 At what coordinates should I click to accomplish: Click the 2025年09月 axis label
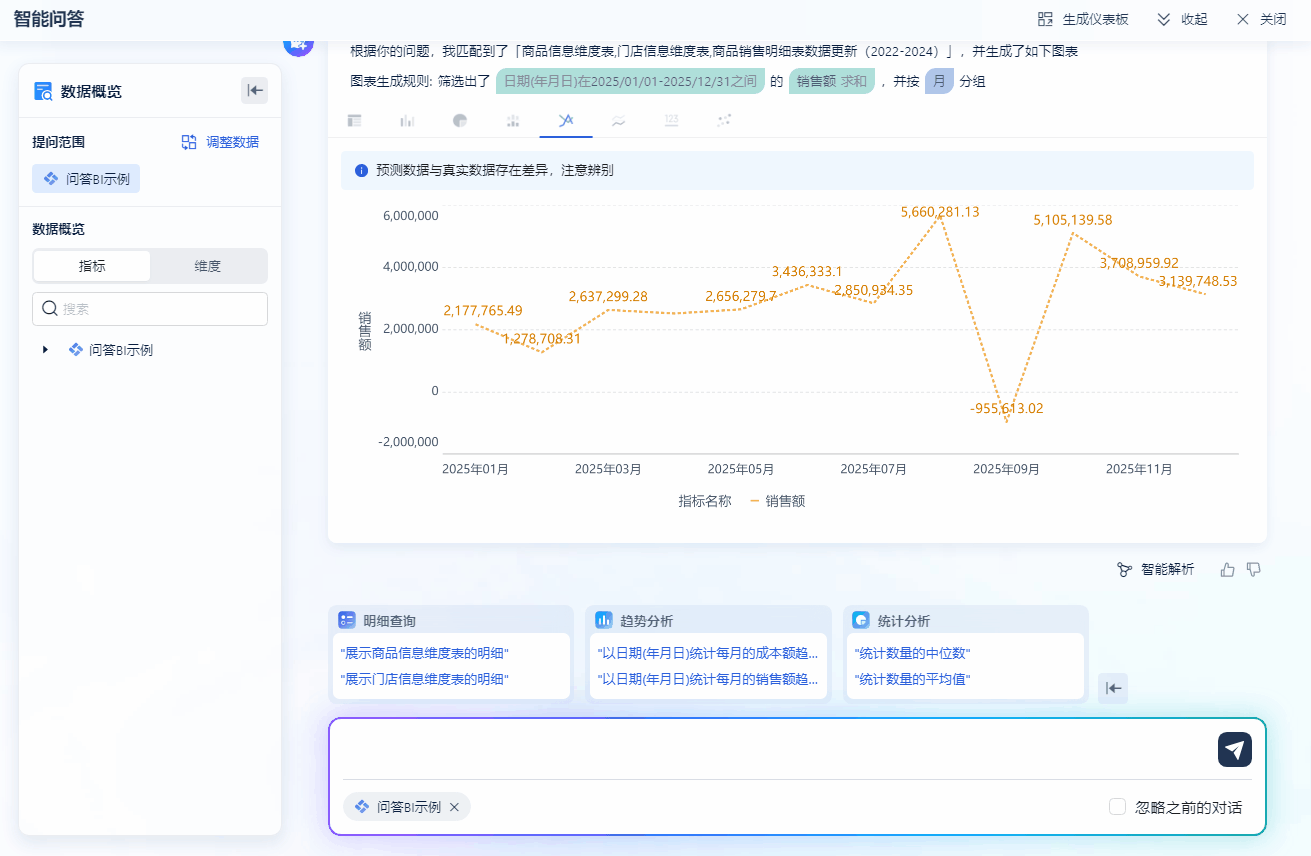click(x=1006, y=469)
